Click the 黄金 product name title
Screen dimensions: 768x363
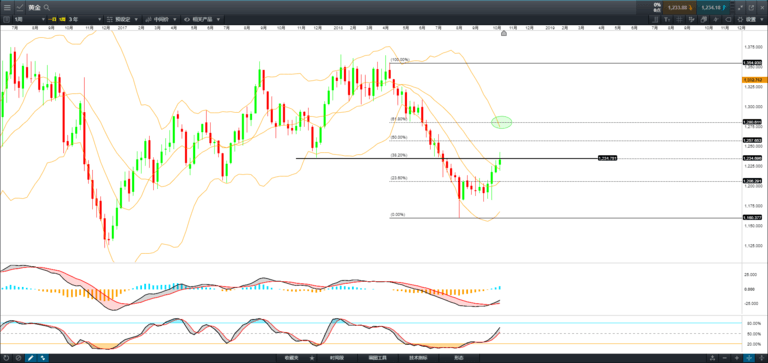34,7
